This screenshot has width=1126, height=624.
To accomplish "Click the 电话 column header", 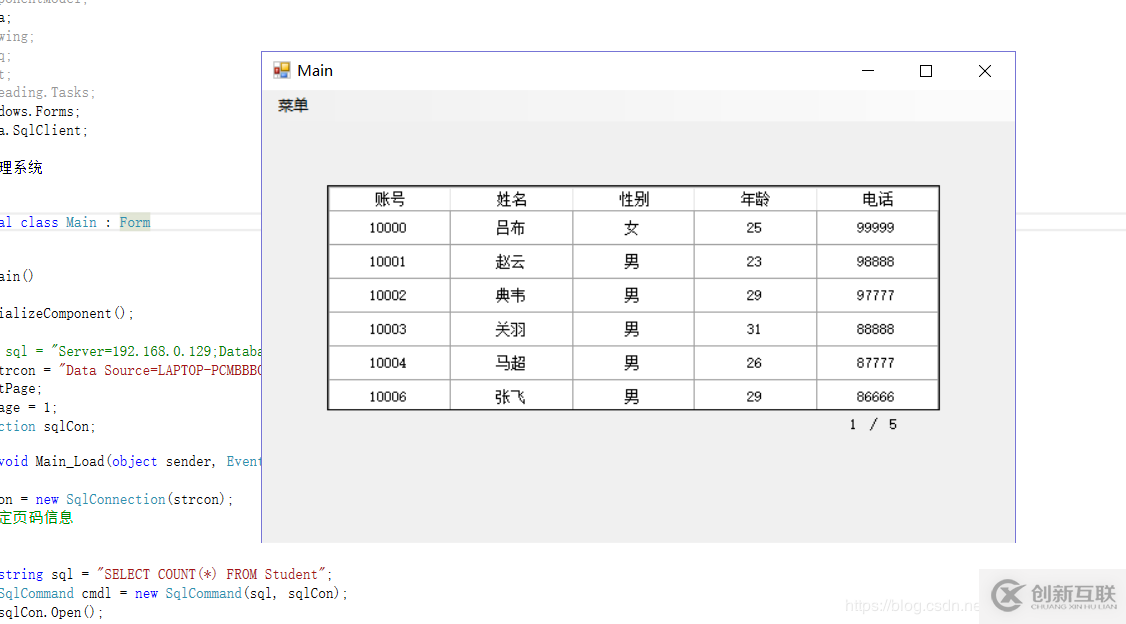I will point(877,198).
